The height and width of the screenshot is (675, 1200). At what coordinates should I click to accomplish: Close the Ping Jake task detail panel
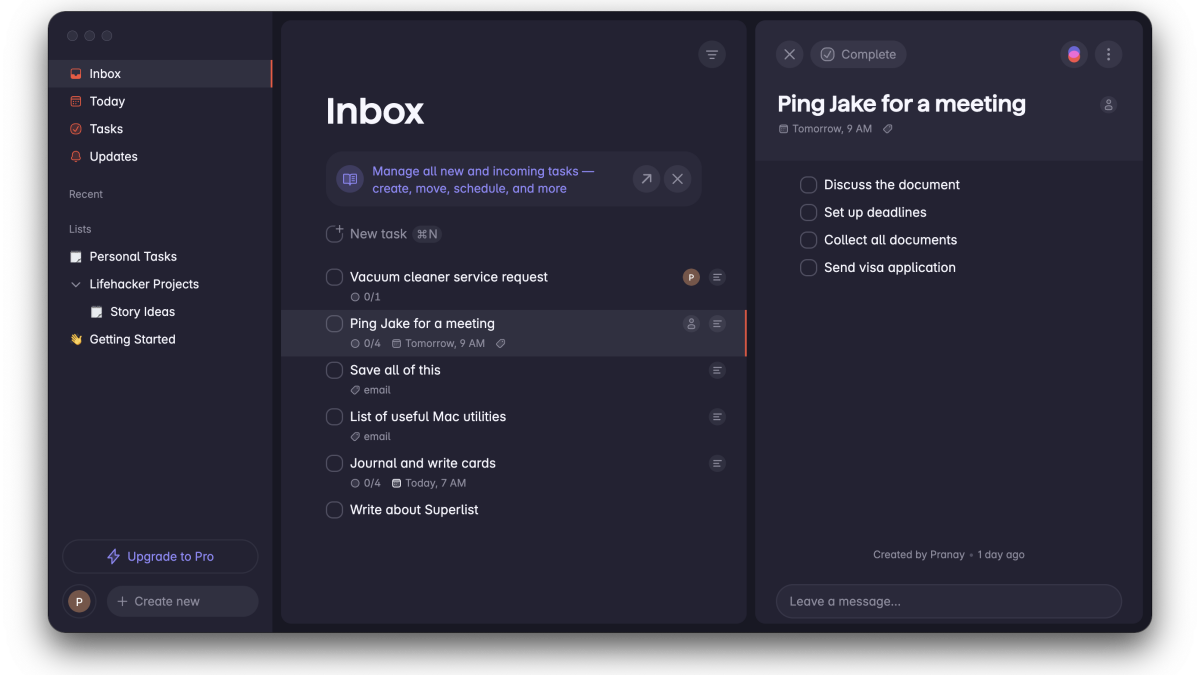click(x=789, y=54)
